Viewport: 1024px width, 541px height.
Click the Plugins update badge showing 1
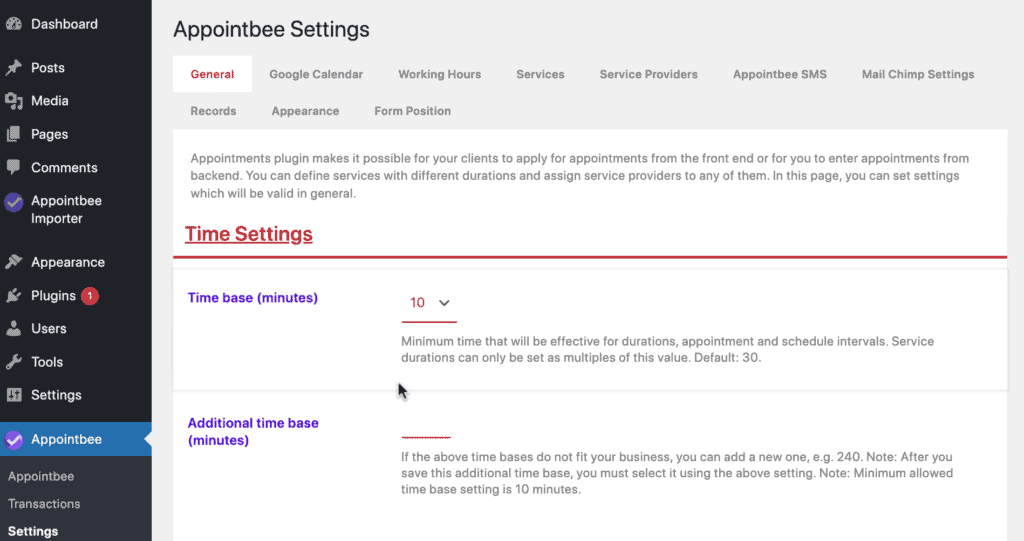click(90, 296)
